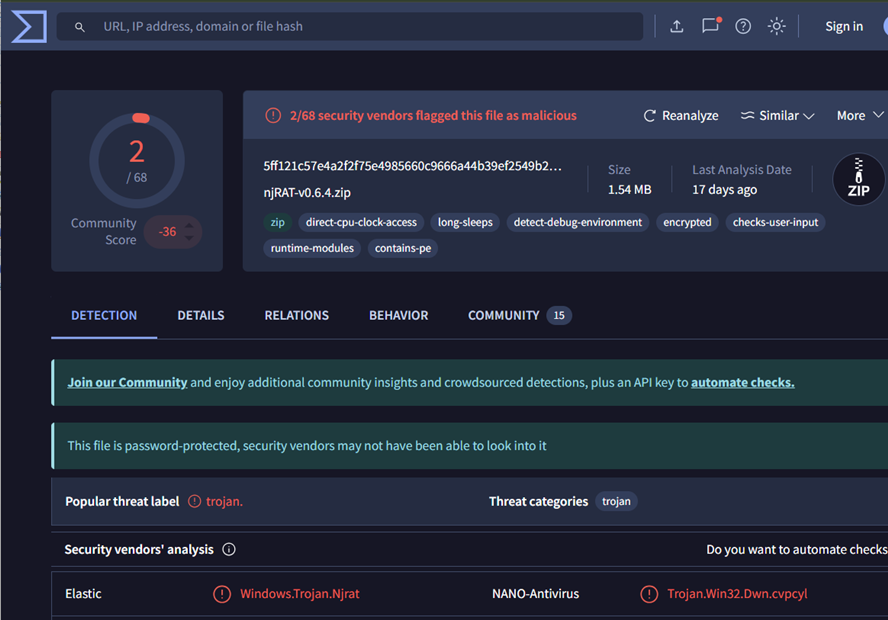This screenshot has width=888, height=620.
Task: Click the info icon beside Security vendors' analysis
Action: tap(229, 549)
